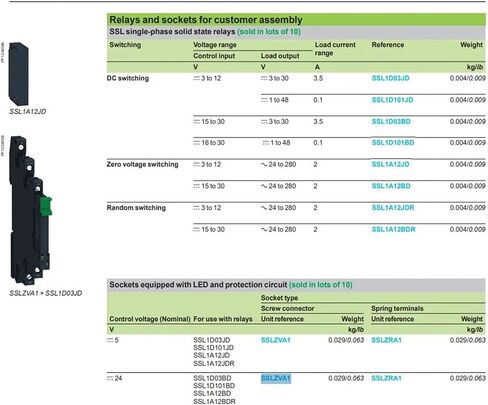This screenshot has width=488, height=405.
Task: Open the SSL1D101JD reference link
Action: [392, 100]
